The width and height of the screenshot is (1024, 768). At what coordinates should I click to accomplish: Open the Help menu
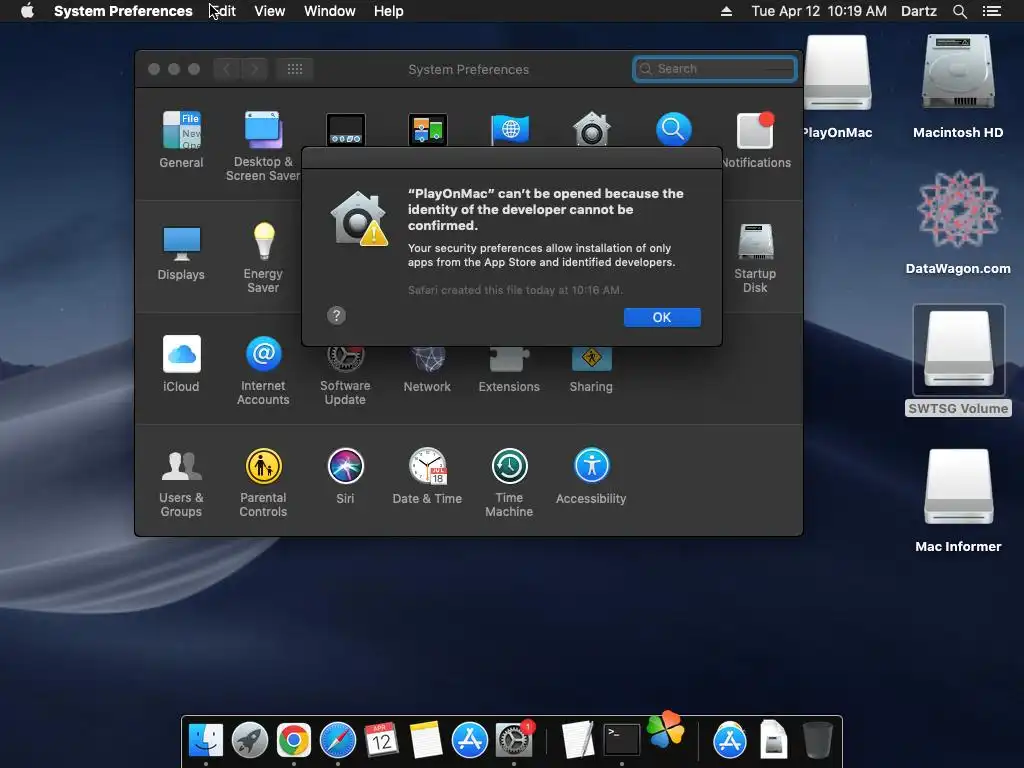389,11
